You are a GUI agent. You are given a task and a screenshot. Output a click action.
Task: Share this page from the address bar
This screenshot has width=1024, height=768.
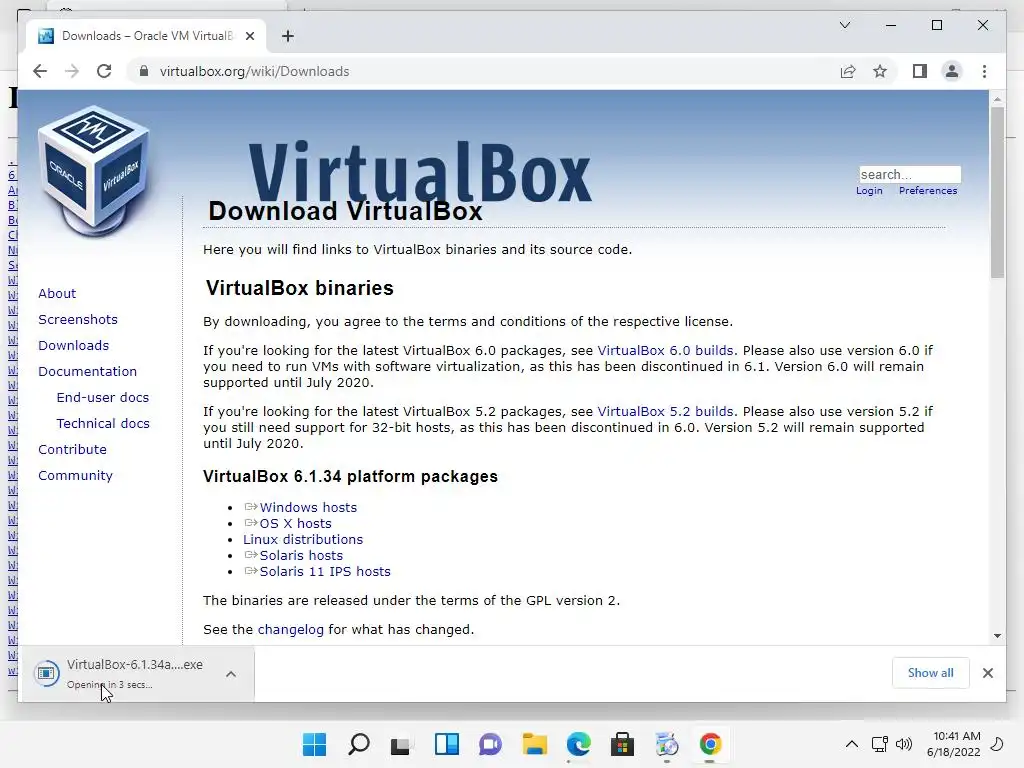(848, 71)
